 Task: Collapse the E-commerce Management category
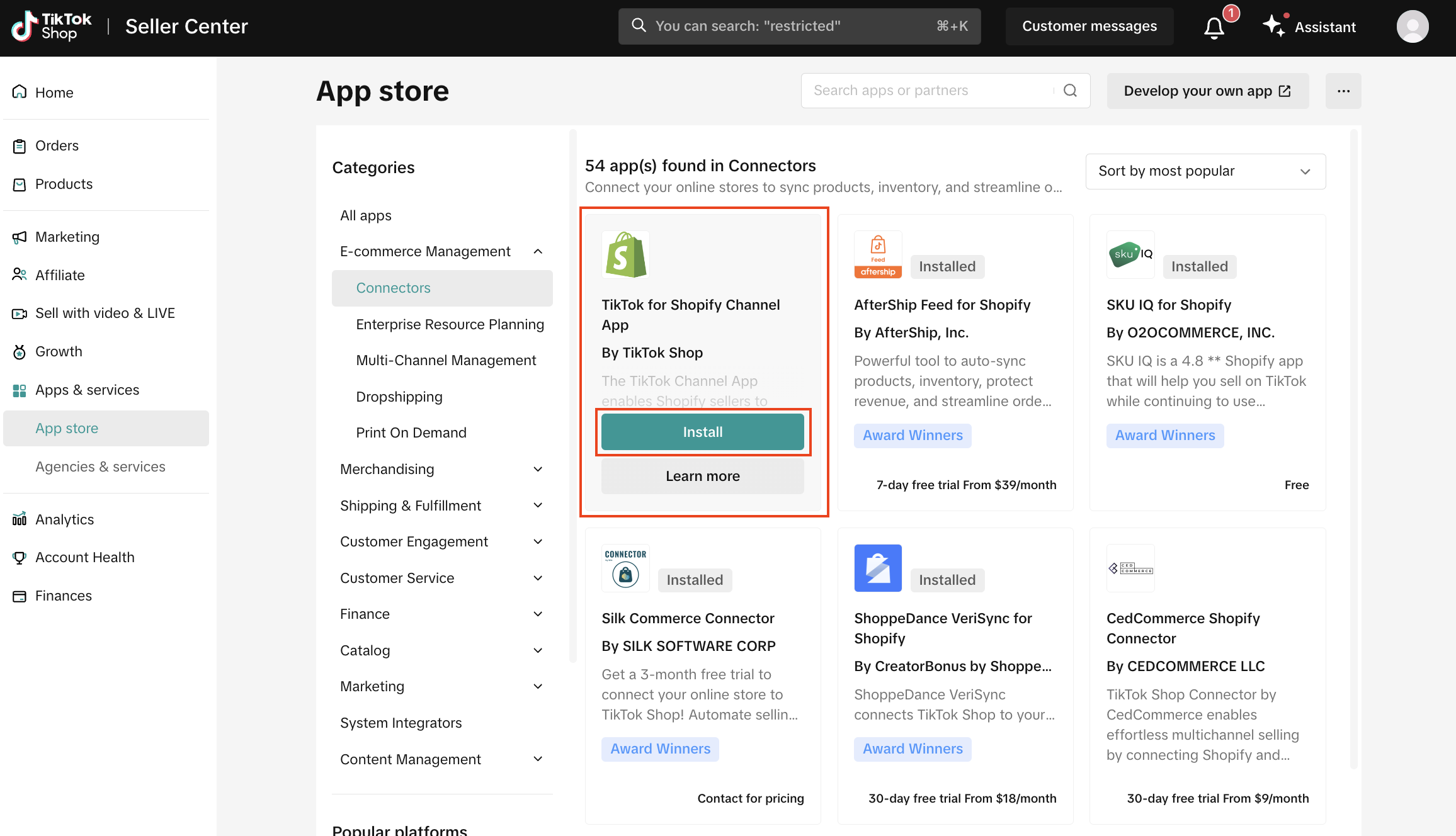point(538,251)
